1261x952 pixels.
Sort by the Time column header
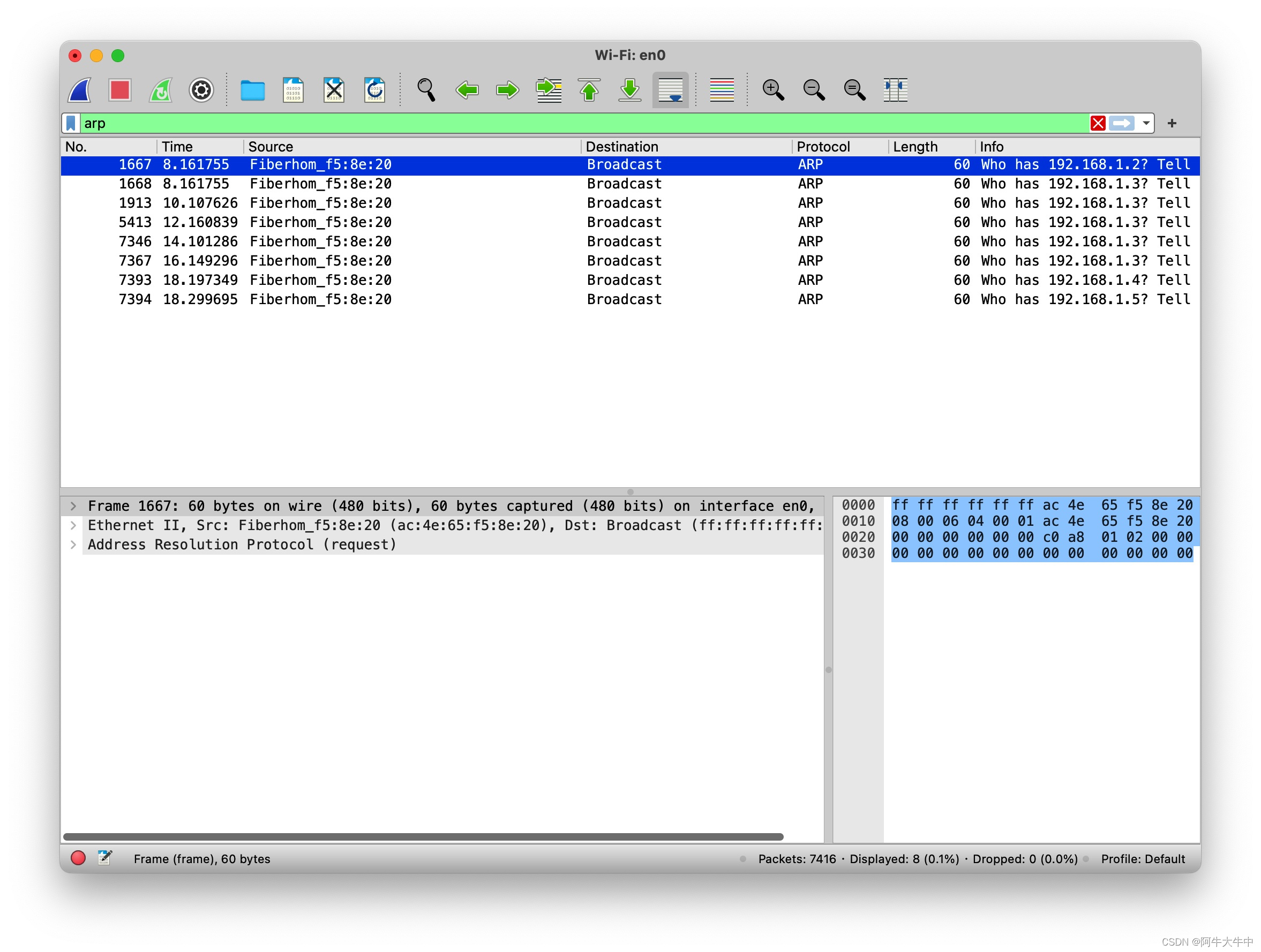pyautogui.click(x=200, y=146)
